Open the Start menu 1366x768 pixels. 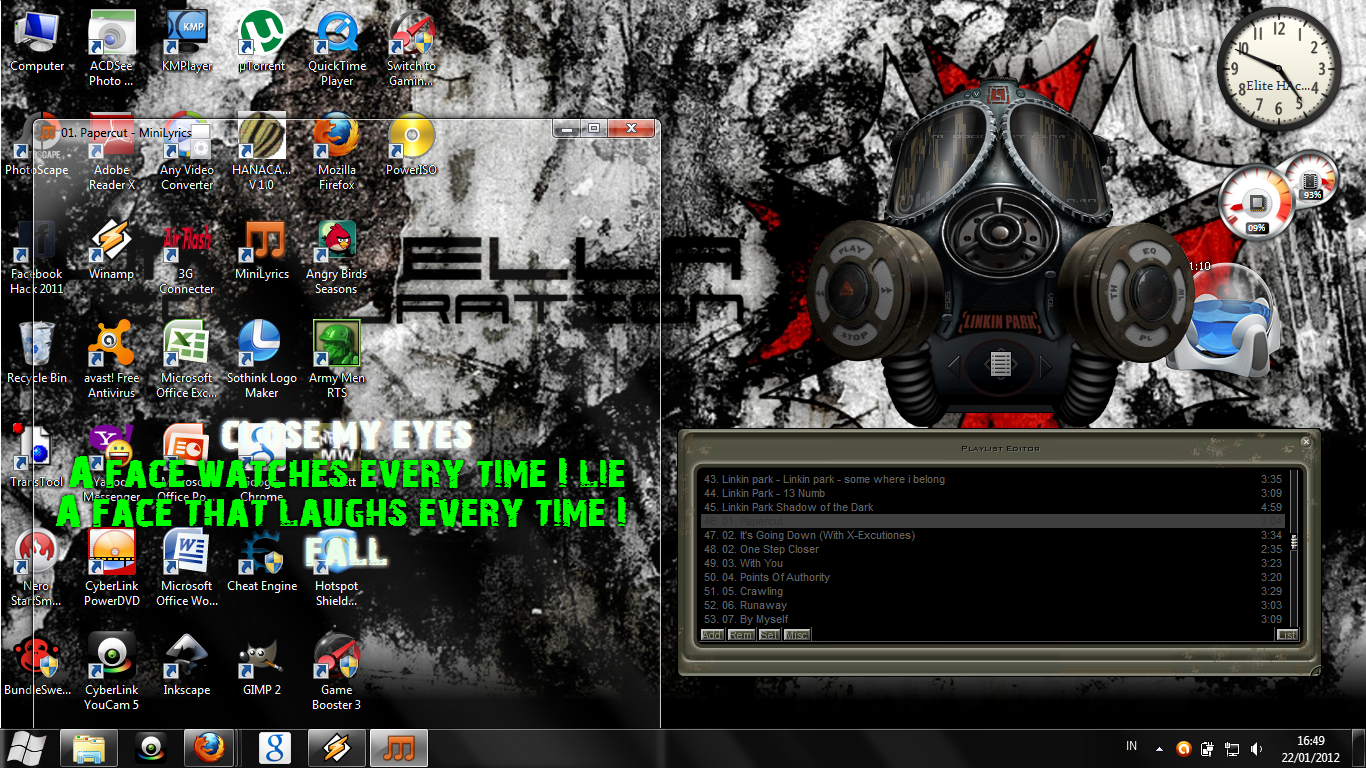27,748
